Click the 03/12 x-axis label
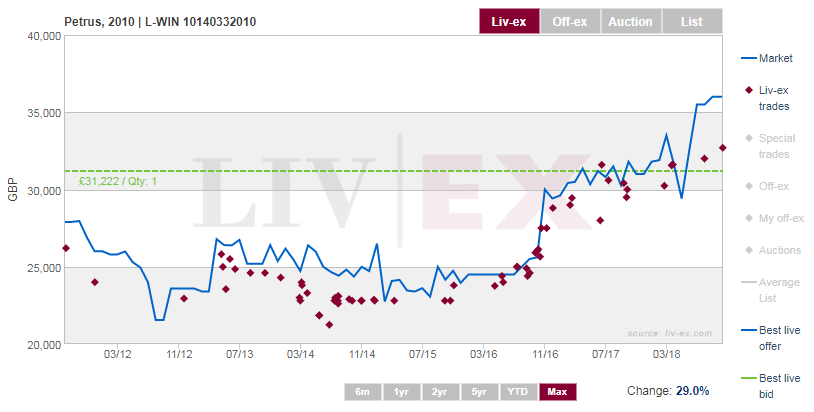The width and height of the screenshot is (814, 412). click(x=117, y=354)
